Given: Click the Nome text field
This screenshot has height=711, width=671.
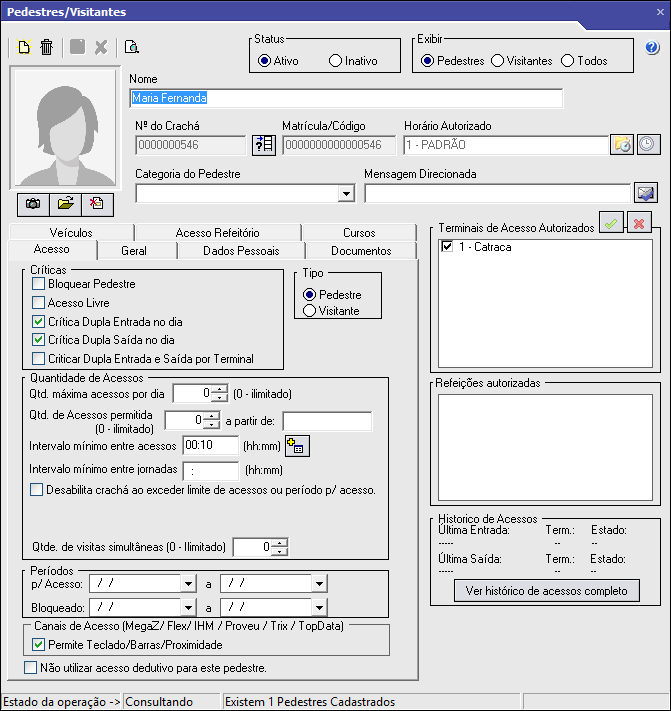Looking at the screenshot, I should pyautogui.click(x=346, y=98).
